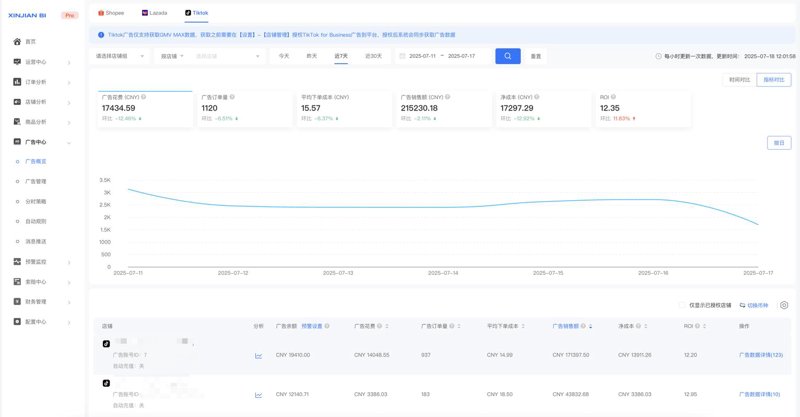Viewport: 800px width, 417px height.
Task: Click the 运营中心 sidebar icon
Action: pos(17,62)
